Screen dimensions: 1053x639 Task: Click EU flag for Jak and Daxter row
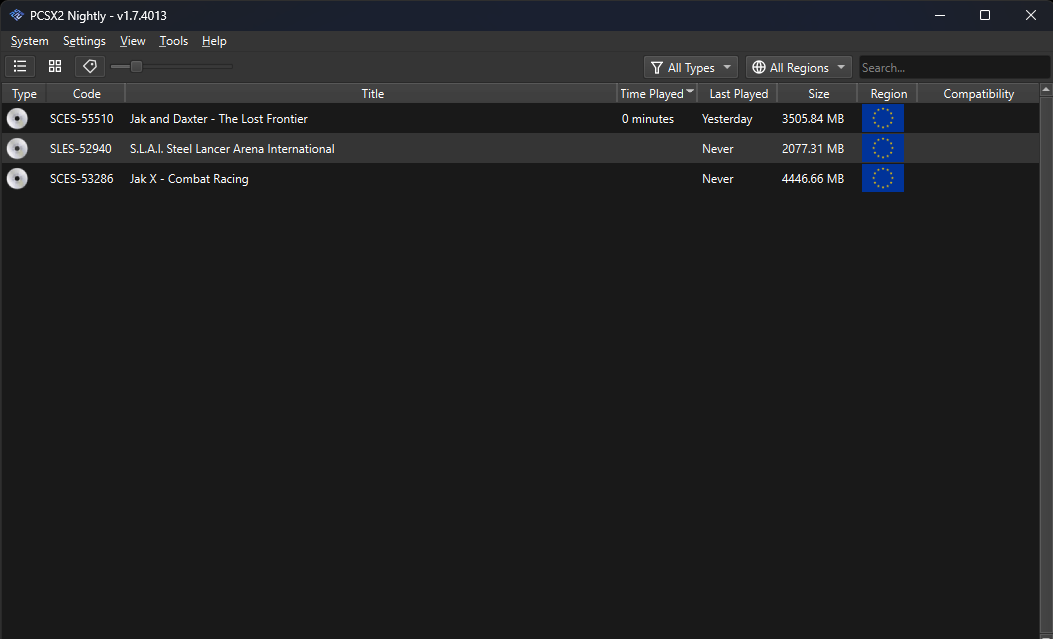pos(882,119)
